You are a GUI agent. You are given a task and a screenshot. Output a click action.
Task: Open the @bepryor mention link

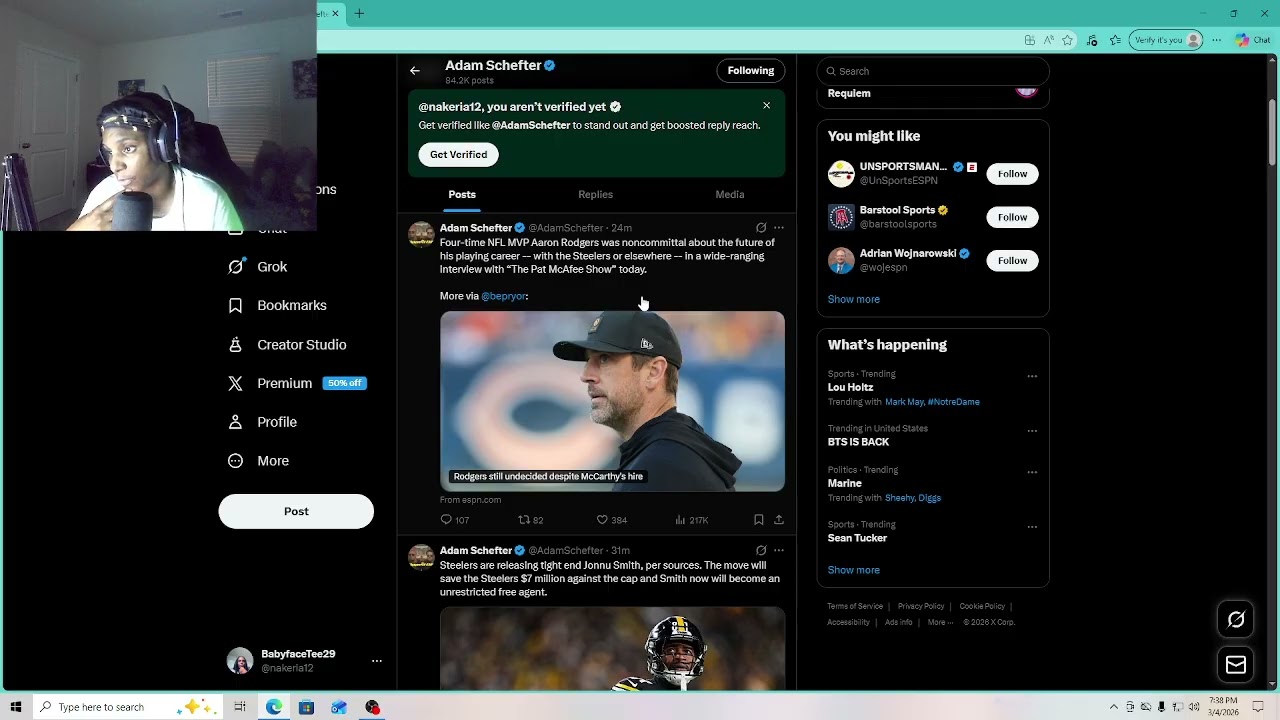(x=504, y=296)
